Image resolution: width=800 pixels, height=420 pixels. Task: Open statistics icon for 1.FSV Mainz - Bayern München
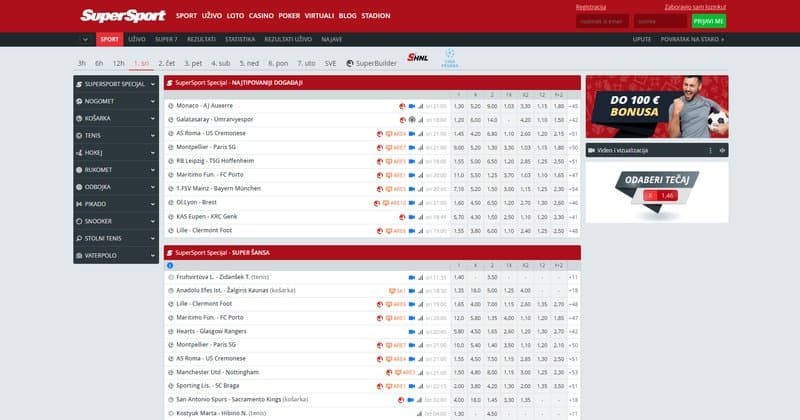pos(420,189)
